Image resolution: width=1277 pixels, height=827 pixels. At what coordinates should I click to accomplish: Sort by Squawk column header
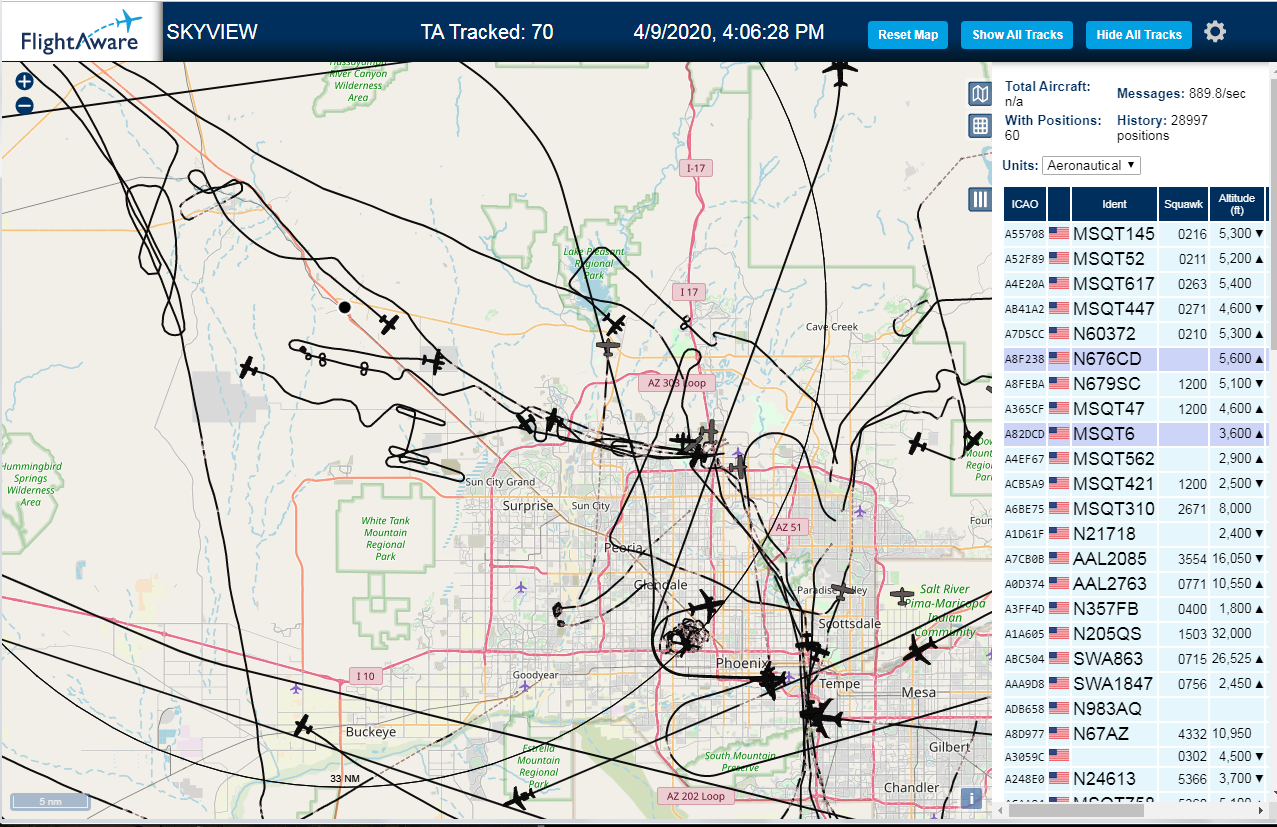1183,204
